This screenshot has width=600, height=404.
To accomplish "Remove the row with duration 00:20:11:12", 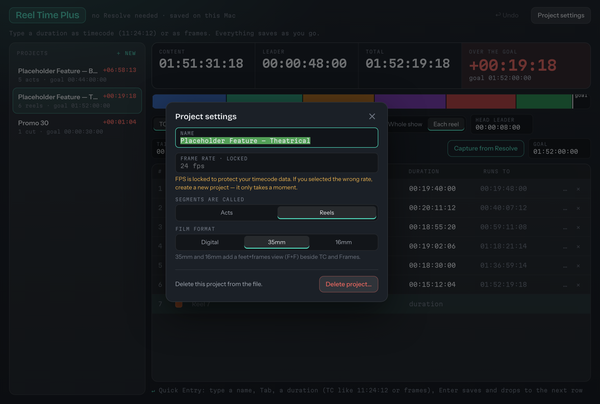I will [578, 208].
